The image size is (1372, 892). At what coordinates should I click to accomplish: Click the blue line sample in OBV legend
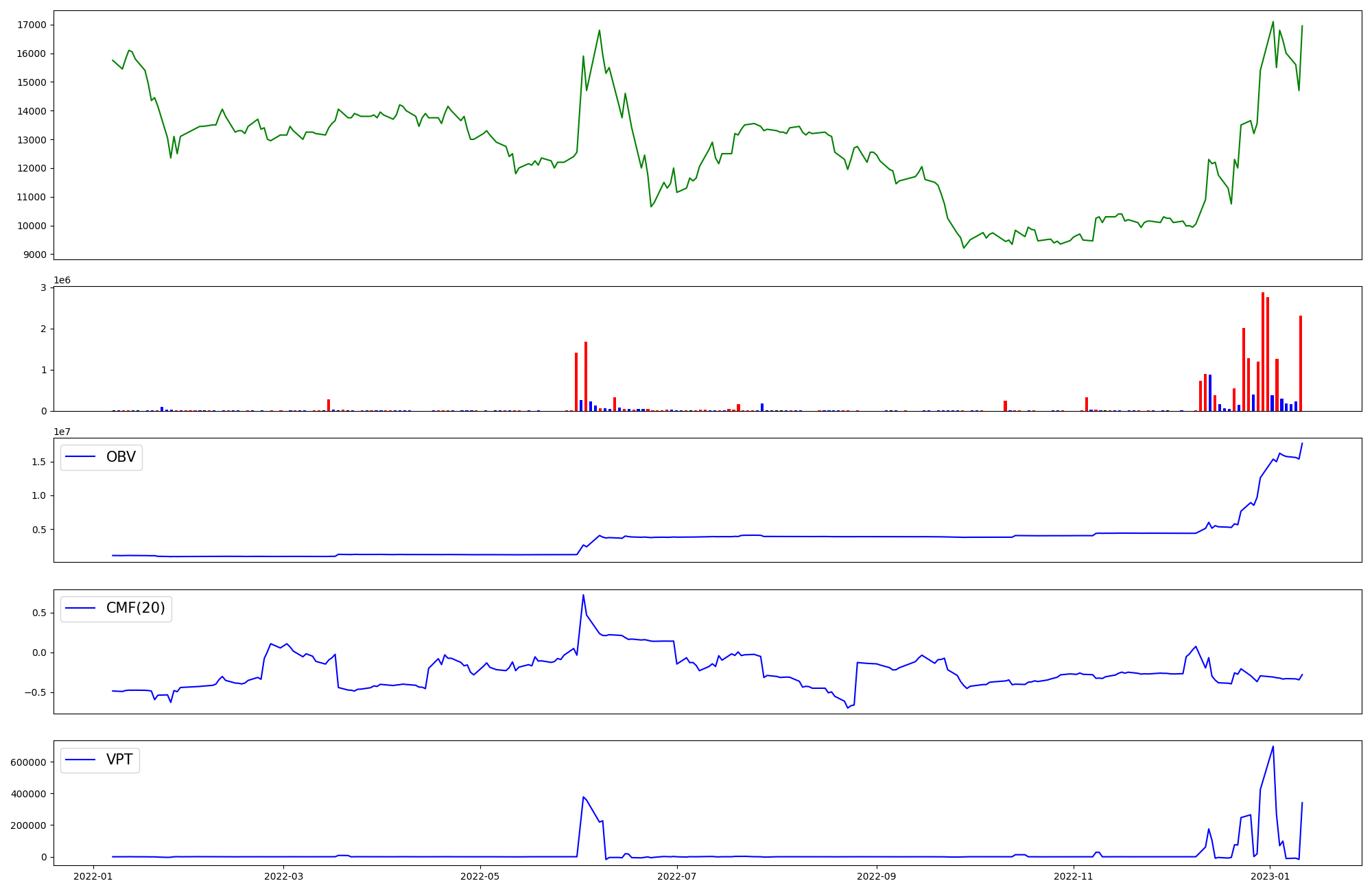coord(81,457)
